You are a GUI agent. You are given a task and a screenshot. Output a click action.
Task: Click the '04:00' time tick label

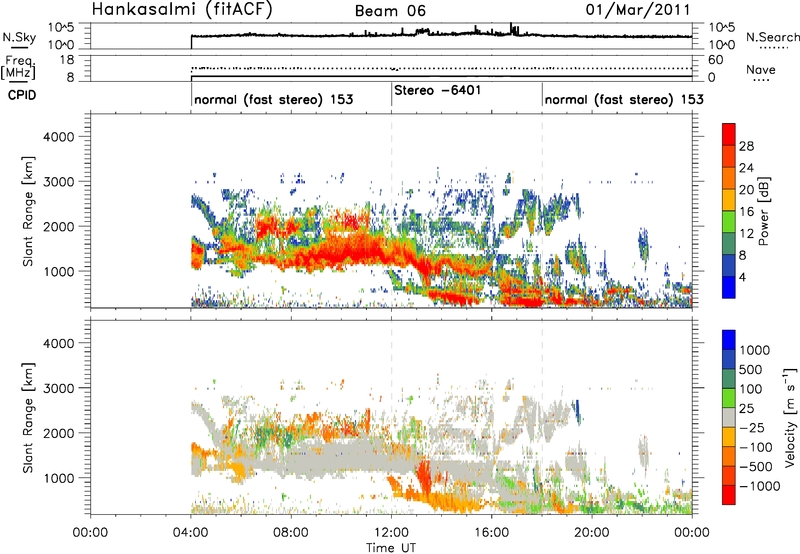(190, 533)
